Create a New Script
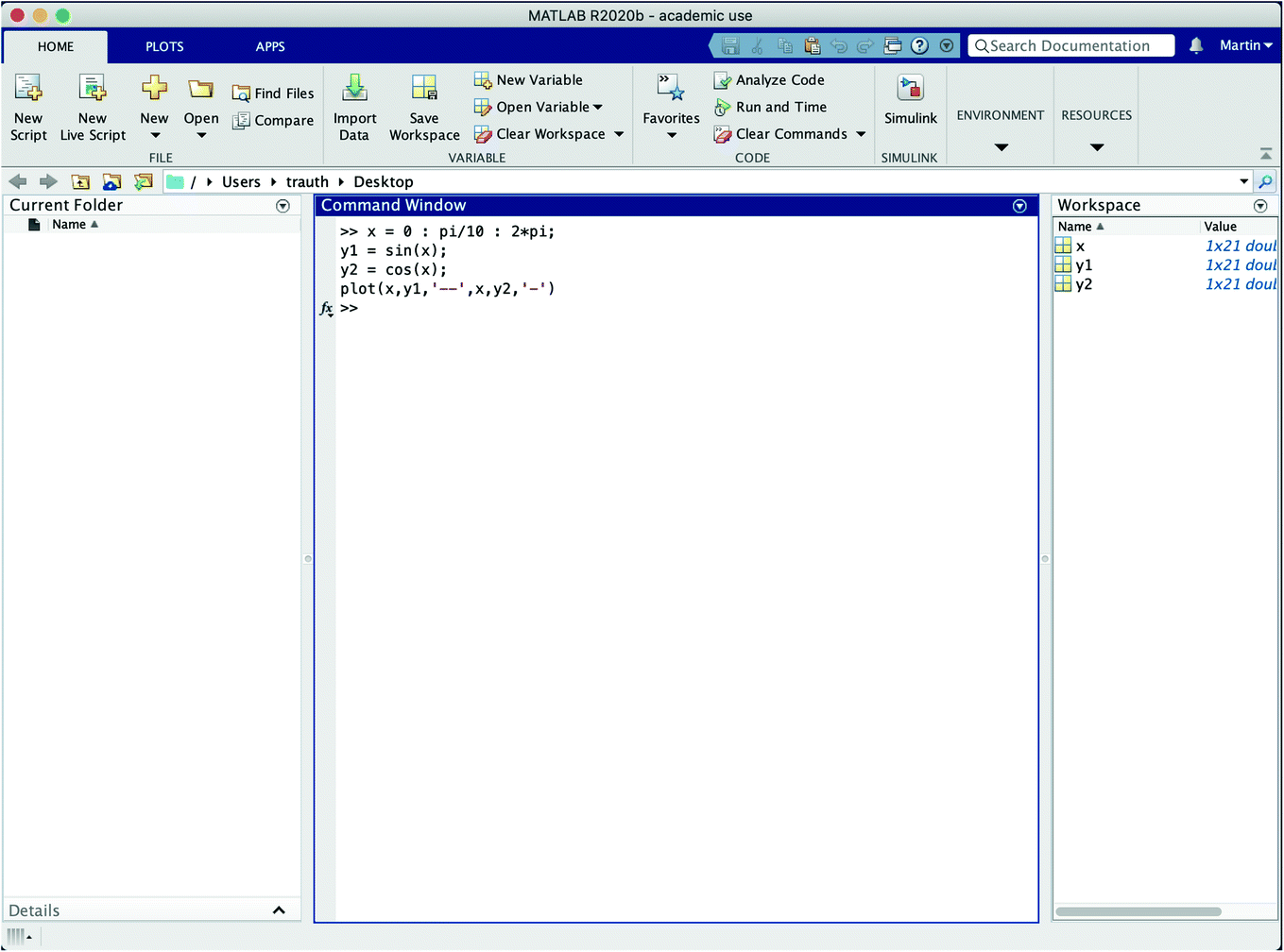Viewport: 1284px width, 952px height. [28, 108]
